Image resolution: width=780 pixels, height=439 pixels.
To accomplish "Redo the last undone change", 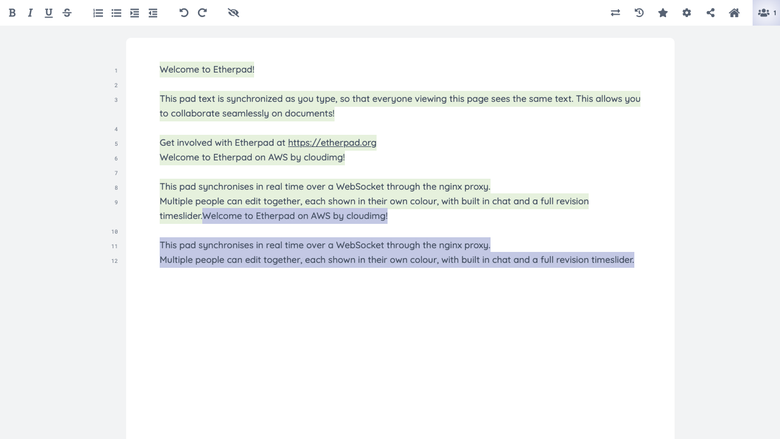I will coord(202,13).
